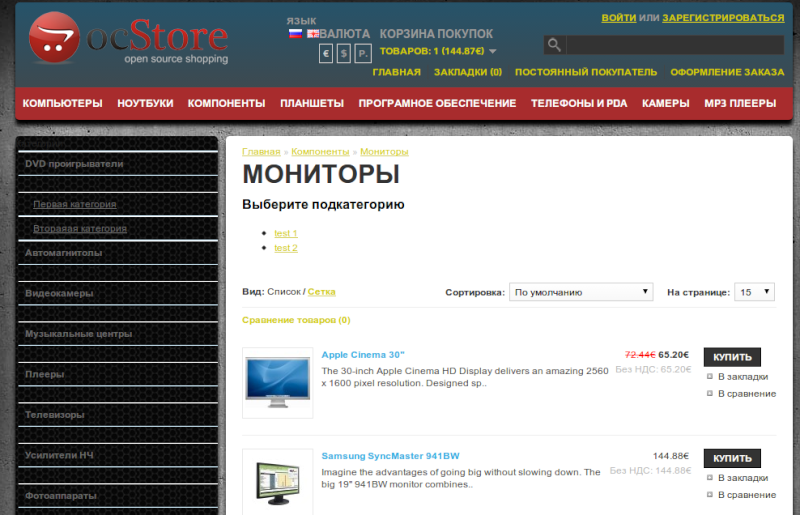Open the На странице dropdown
The height and width of the screenshot is (515, 800).
[x=754, y=292]
